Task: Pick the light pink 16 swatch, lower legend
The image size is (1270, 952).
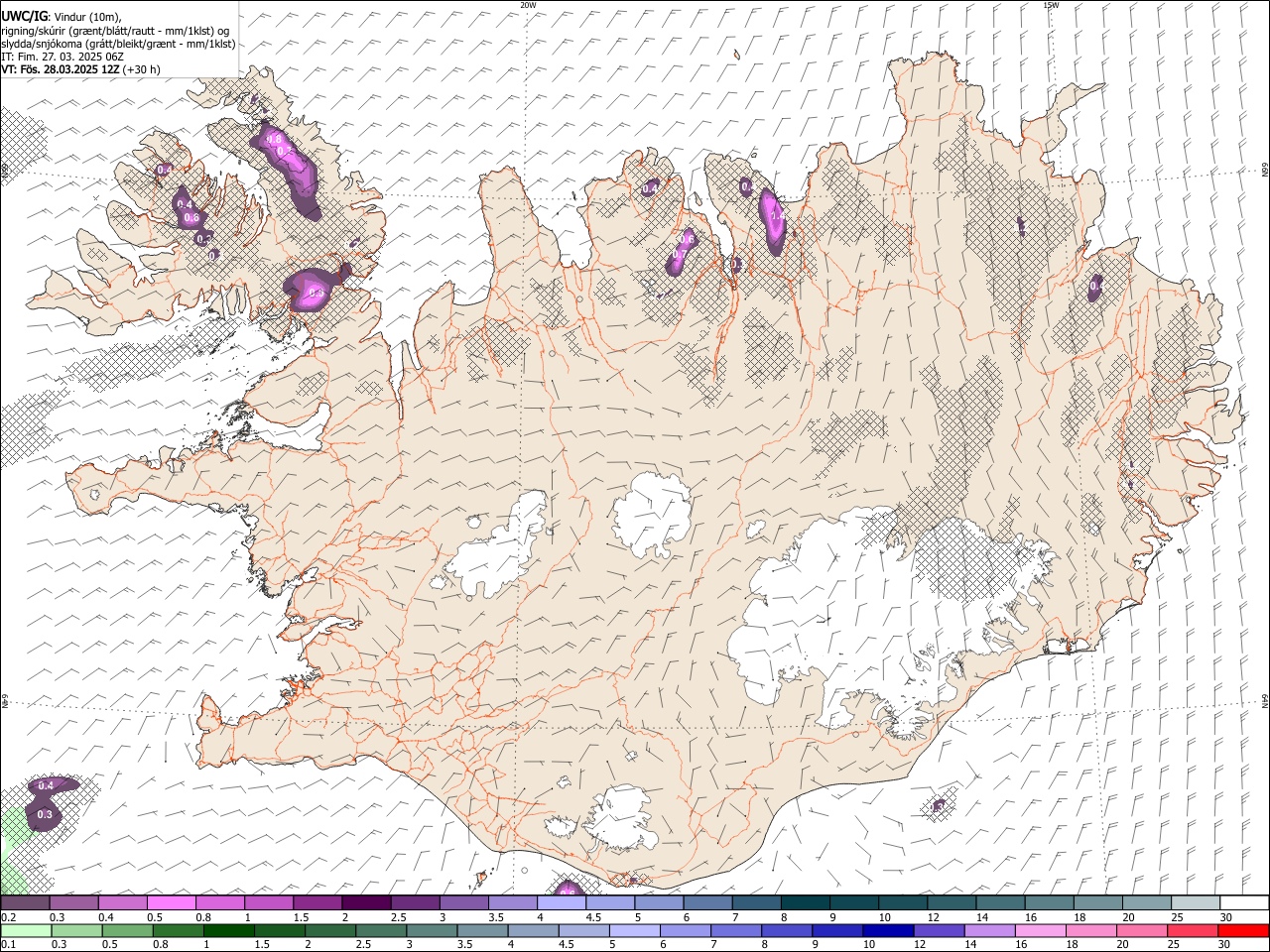Action: pyautogui.click(x=1039, y=930)
